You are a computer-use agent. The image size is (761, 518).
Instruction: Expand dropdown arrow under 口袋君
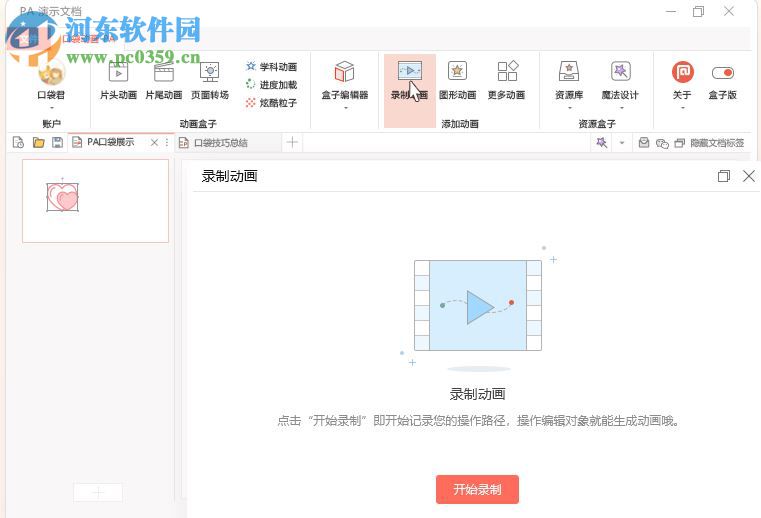point(51,108)
